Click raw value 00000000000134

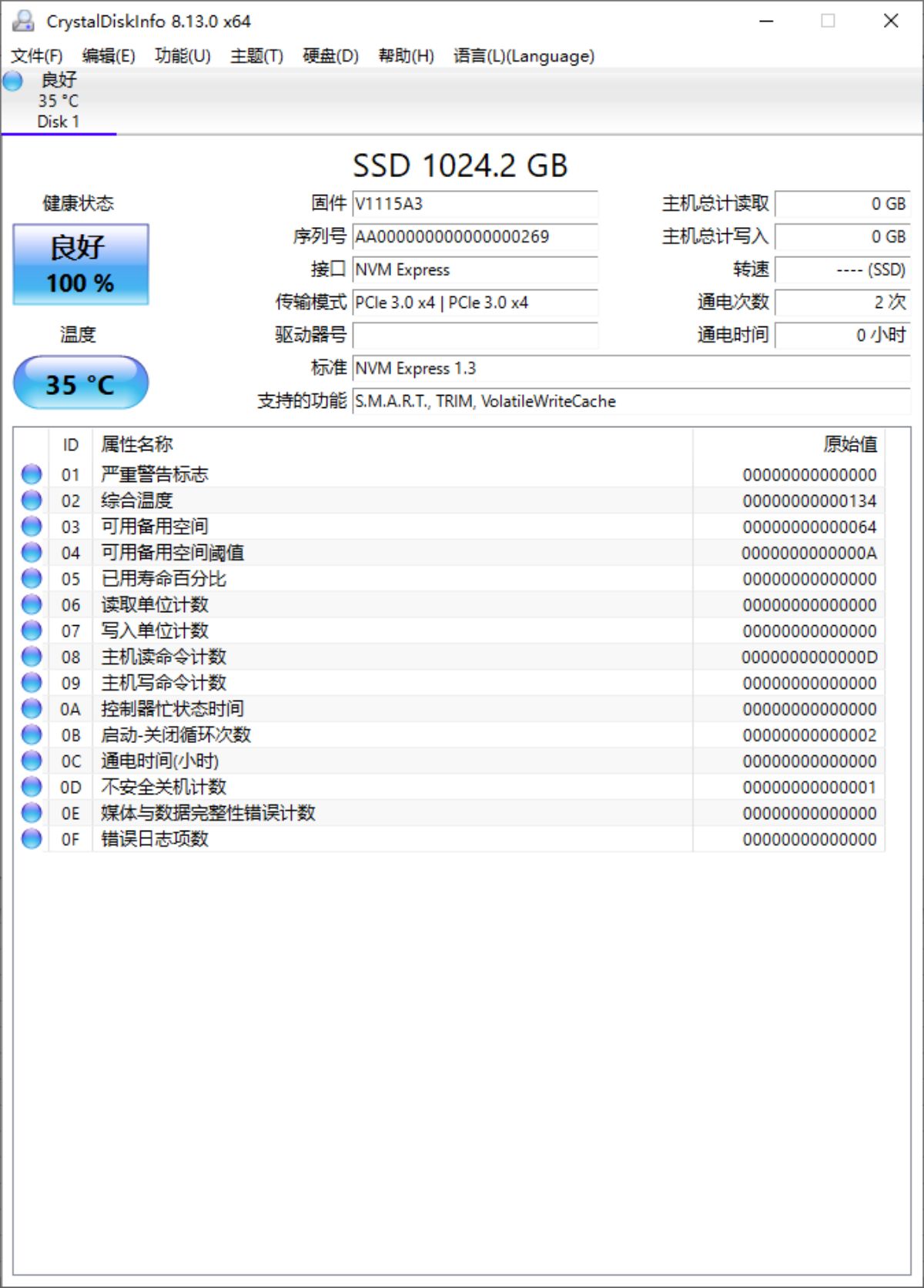[809, 501]
